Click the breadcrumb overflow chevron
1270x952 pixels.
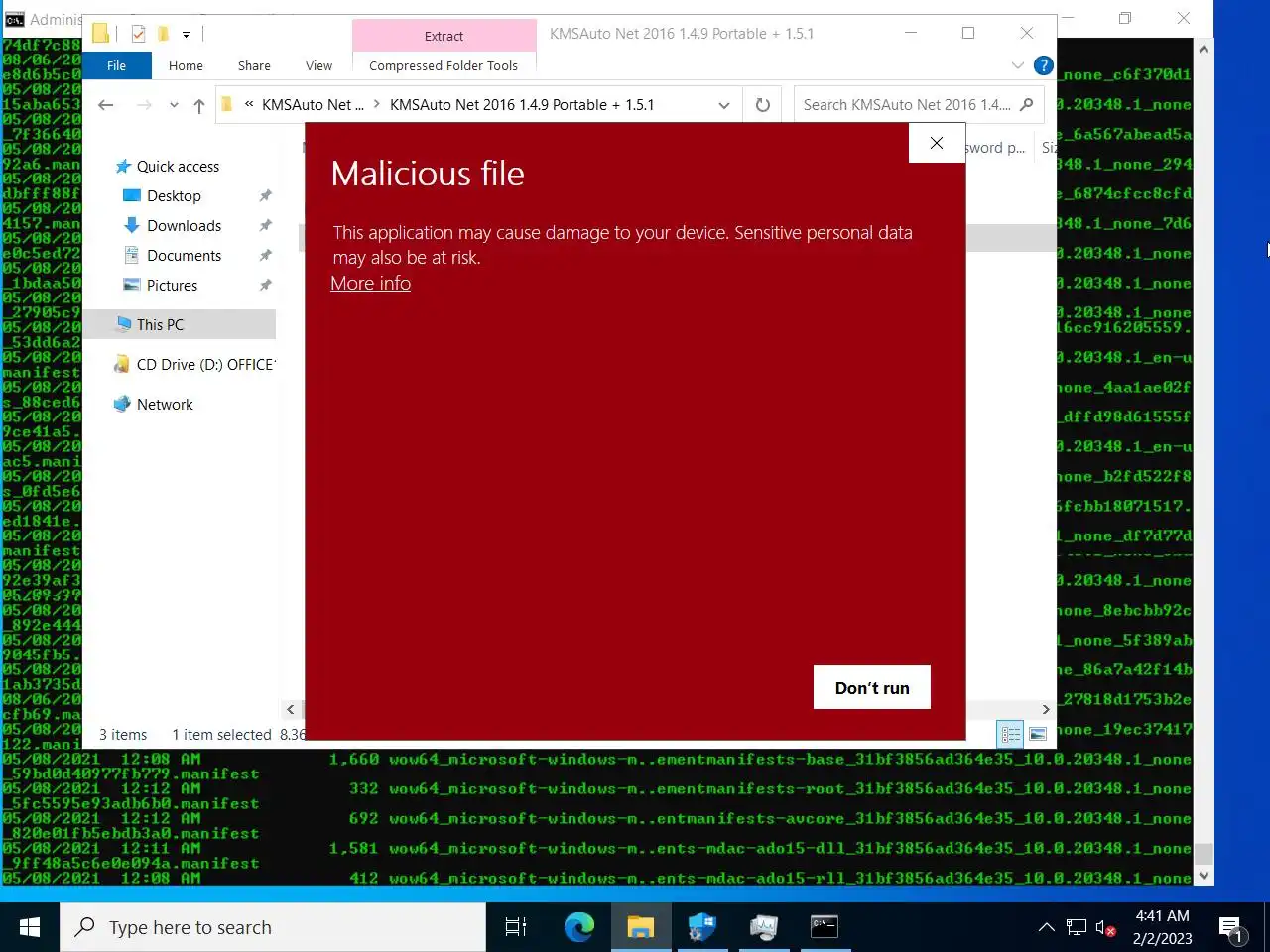click(249, 104)
